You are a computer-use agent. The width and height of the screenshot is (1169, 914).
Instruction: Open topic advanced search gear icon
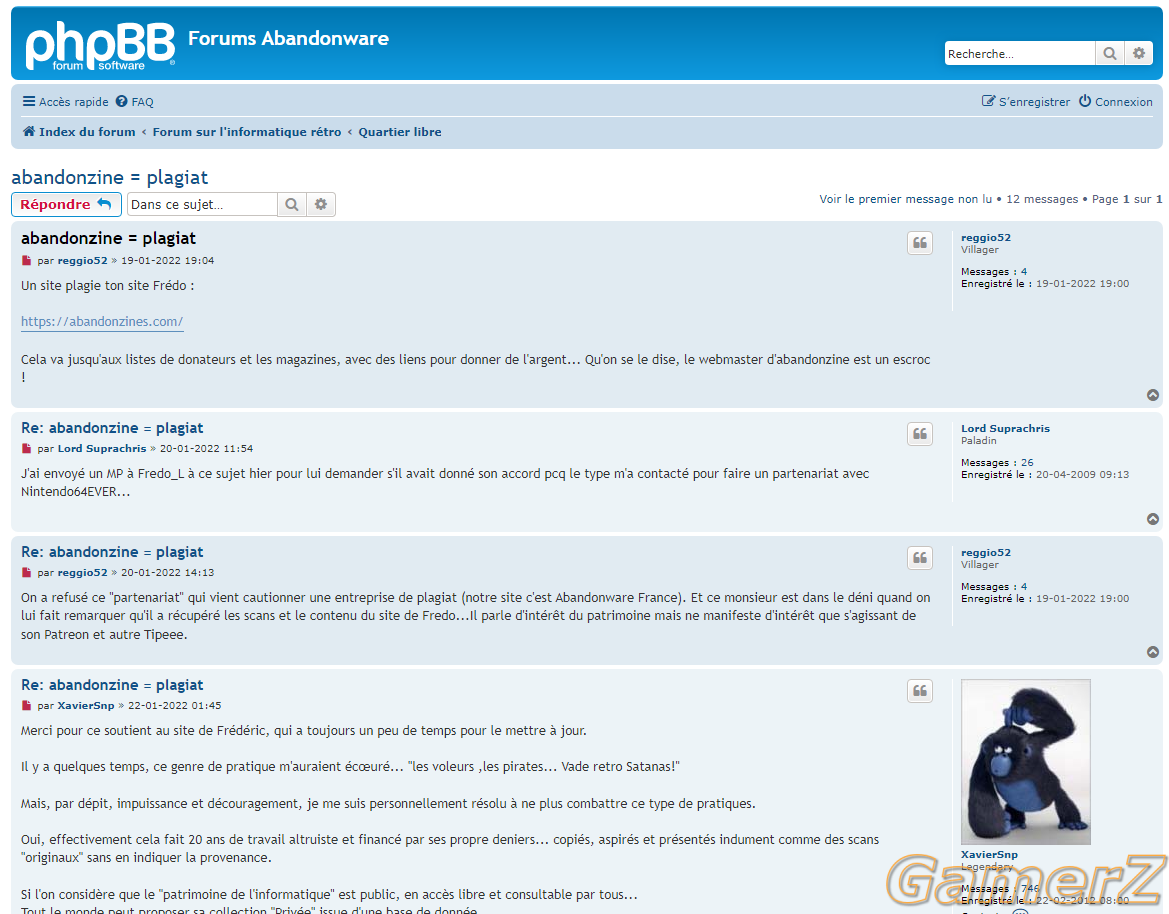321,204
